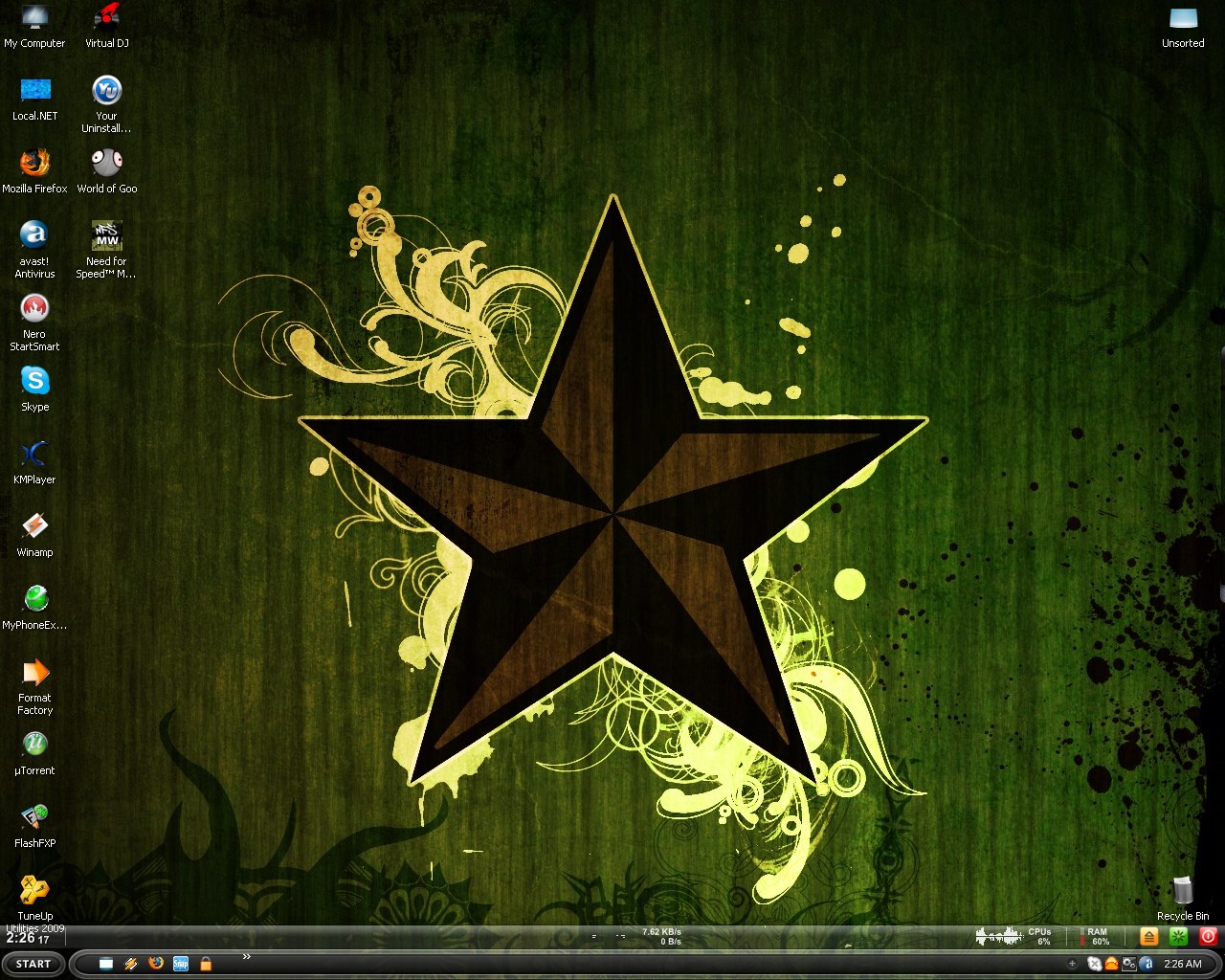Open the Virtual DJ desktop icon
Viewport: 1225px width, 980px height.
point(106,18)
